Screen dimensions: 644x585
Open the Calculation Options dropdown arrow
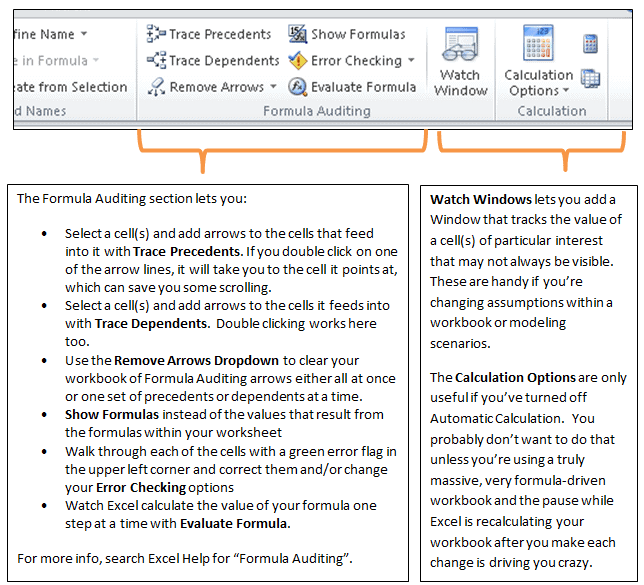pyautogui.click(x=566, y=90)
